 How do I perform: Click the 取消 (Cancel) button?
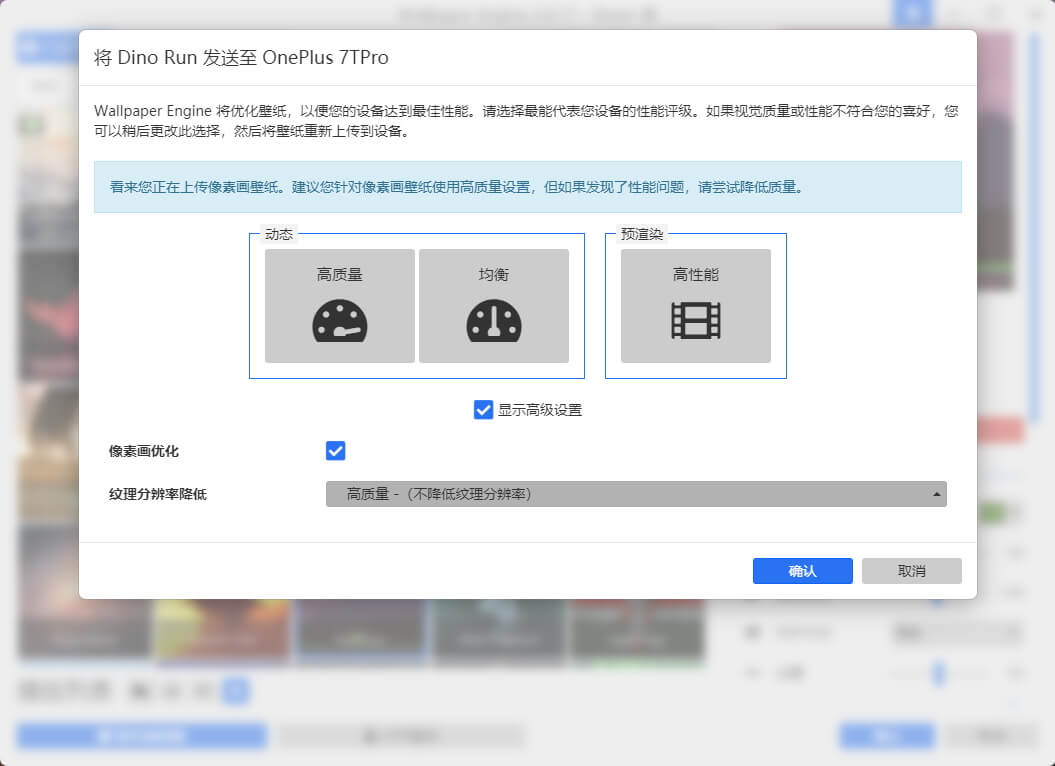coord(911,570)
